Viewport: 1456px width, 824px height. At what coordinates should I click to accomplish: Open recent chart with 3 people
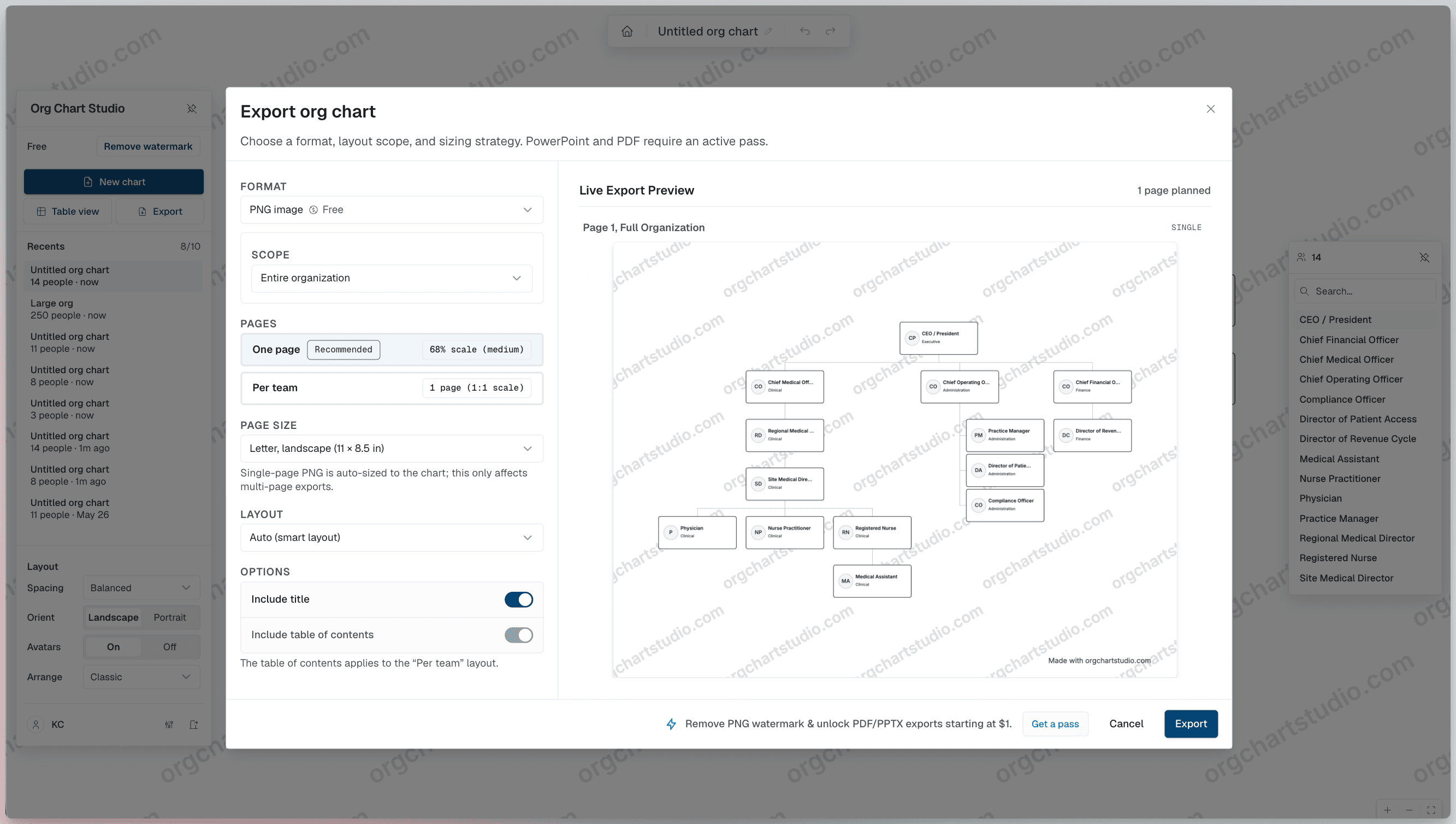tap(113, 409)
